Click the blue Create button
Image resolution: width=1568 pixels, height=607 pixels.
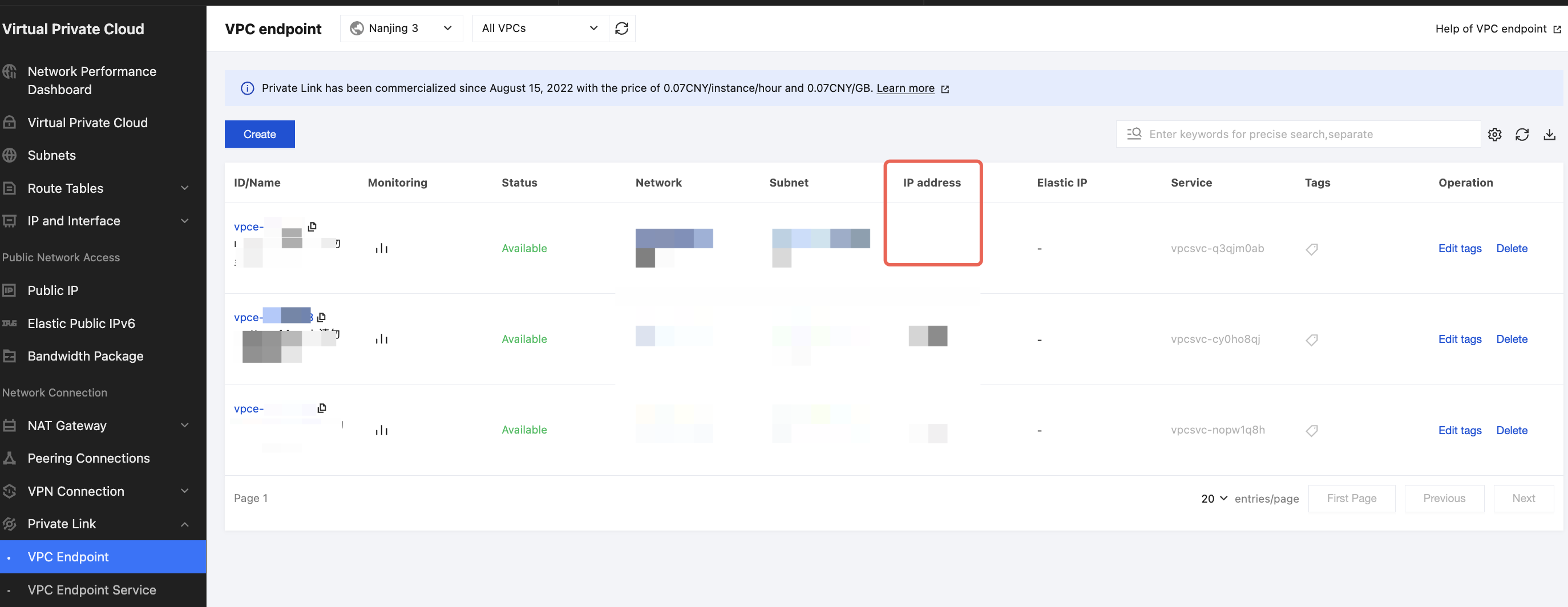259,134
